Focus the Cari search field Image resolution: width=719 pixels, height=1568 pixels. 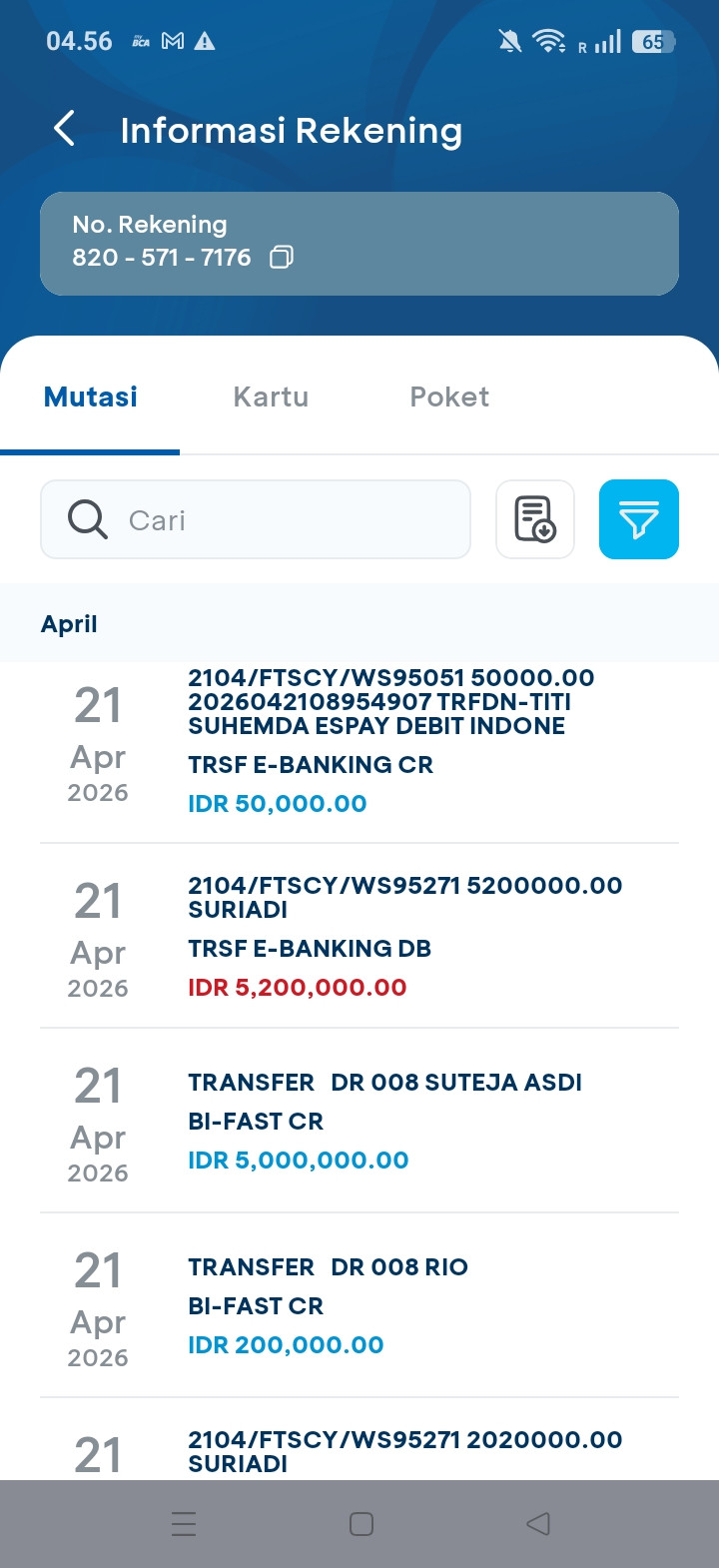pos(290,519)
